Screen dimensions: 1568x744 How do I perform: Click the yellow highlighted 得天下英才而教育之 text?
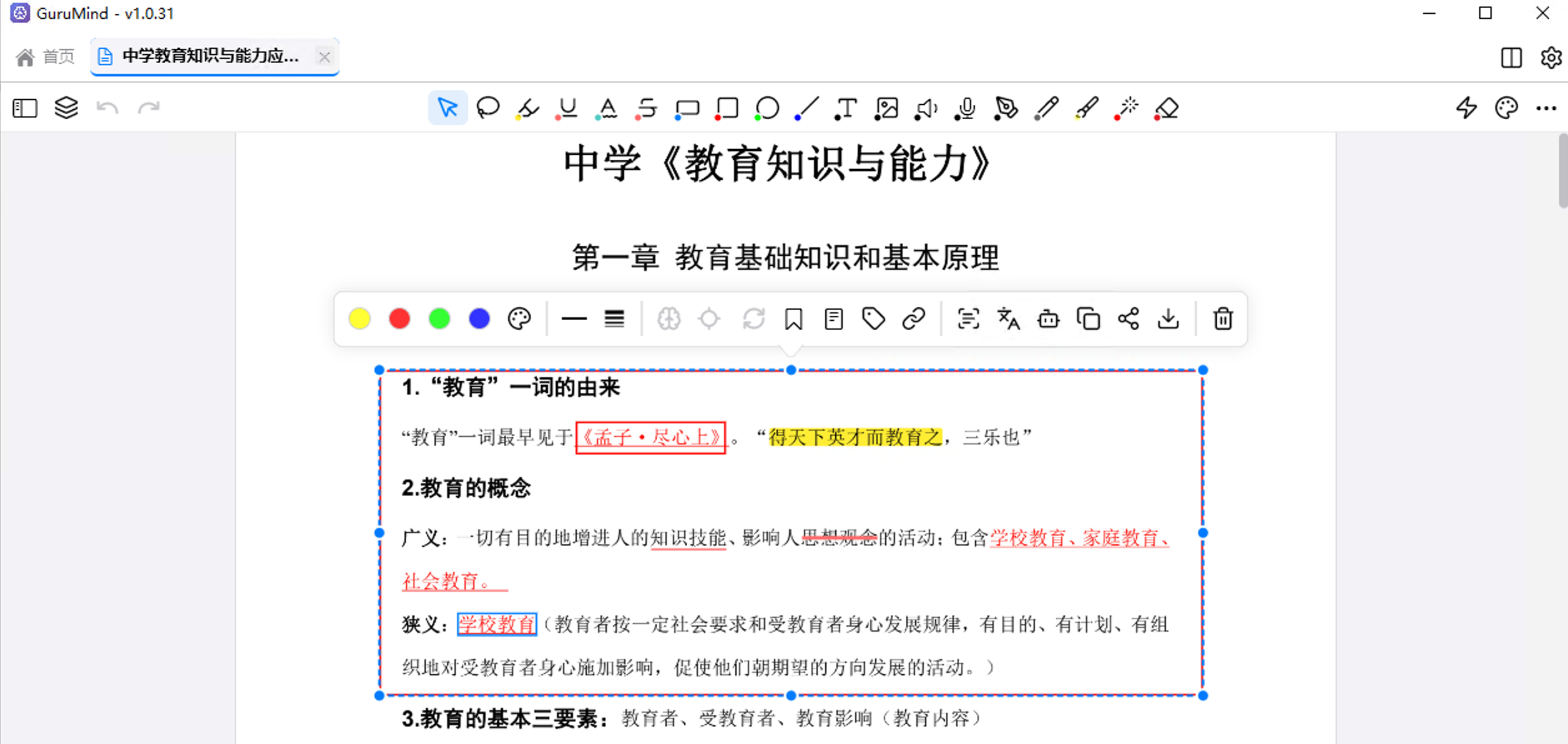click(855, 437)
